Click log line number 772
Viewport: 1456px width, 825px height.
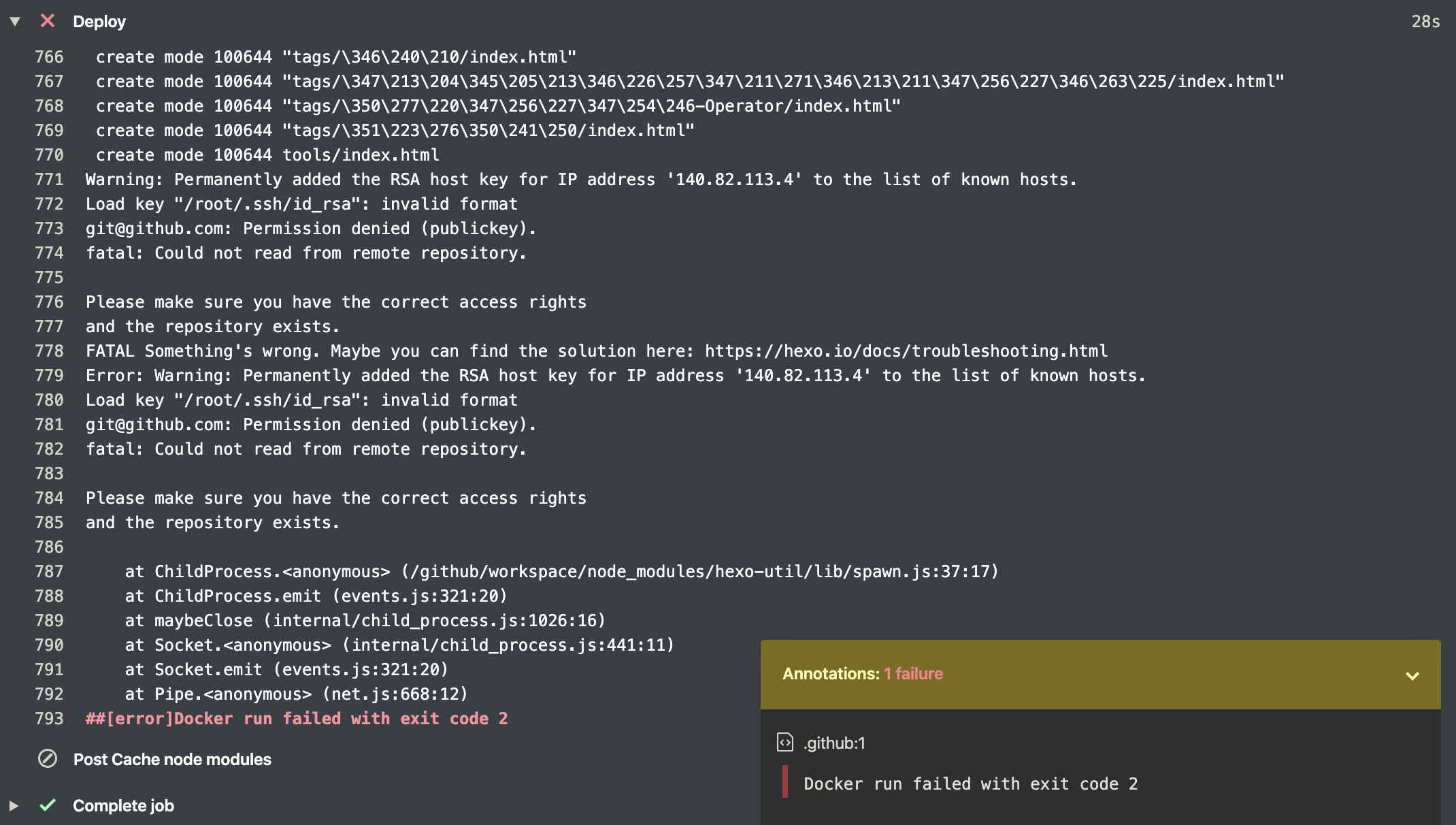pyautogui.click(x=49, y=204)
